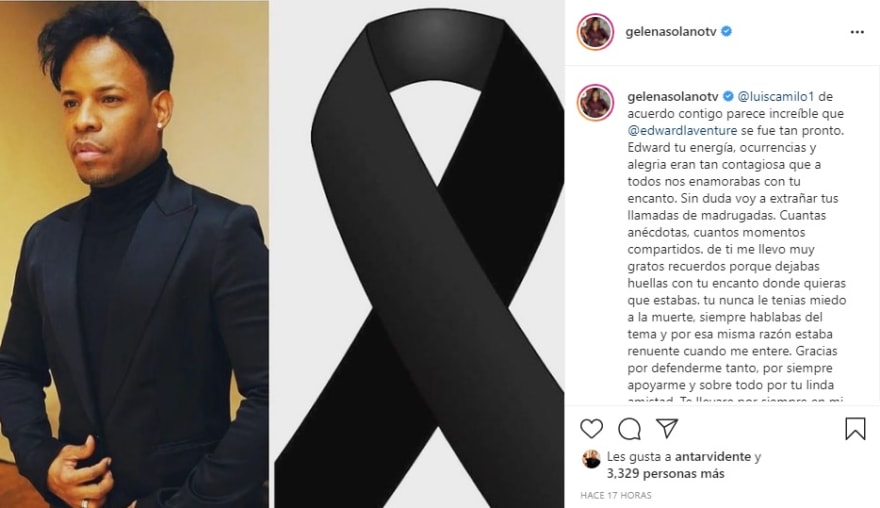Like the post with the heart icon
Viewport: 880px width, 508px height.
pos(591,429)
